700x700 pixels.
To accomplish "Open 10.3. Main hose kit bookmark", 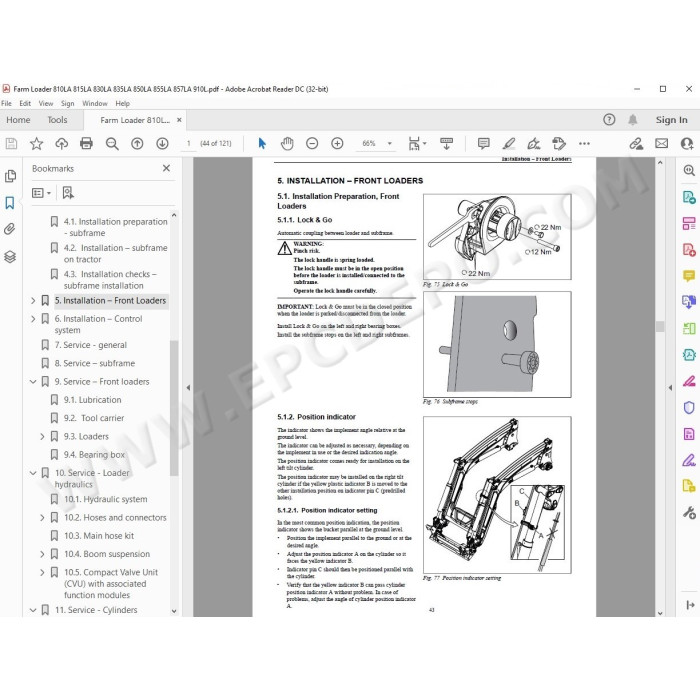I will pyautogui.click(x=99, y=536).
